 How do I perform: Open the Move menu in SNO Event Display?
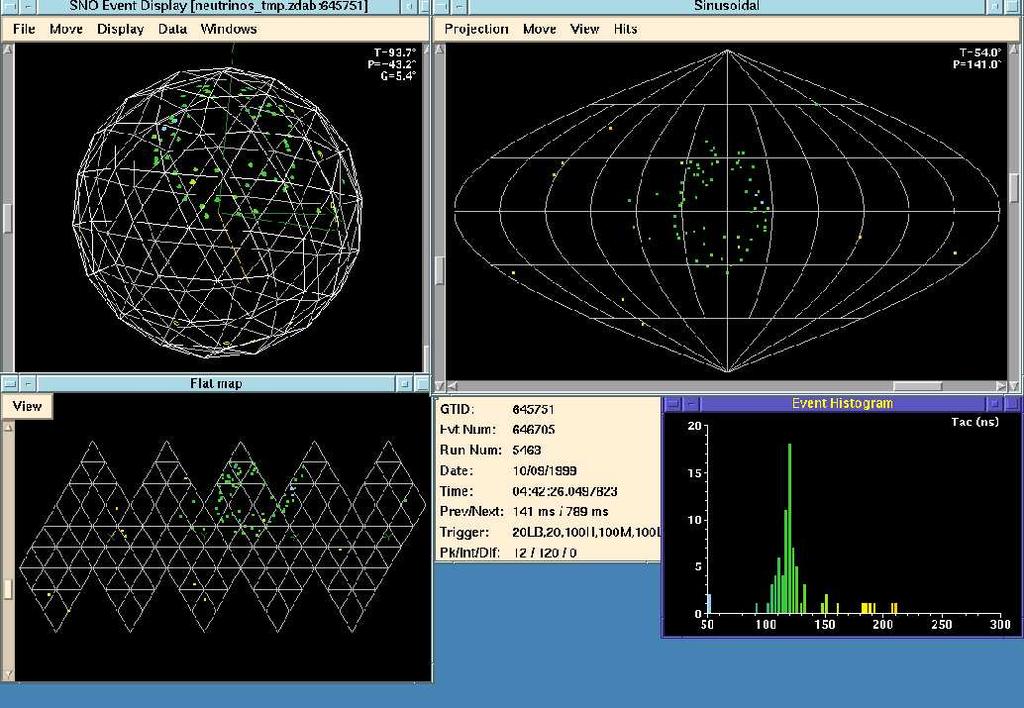tap(66, 29)
